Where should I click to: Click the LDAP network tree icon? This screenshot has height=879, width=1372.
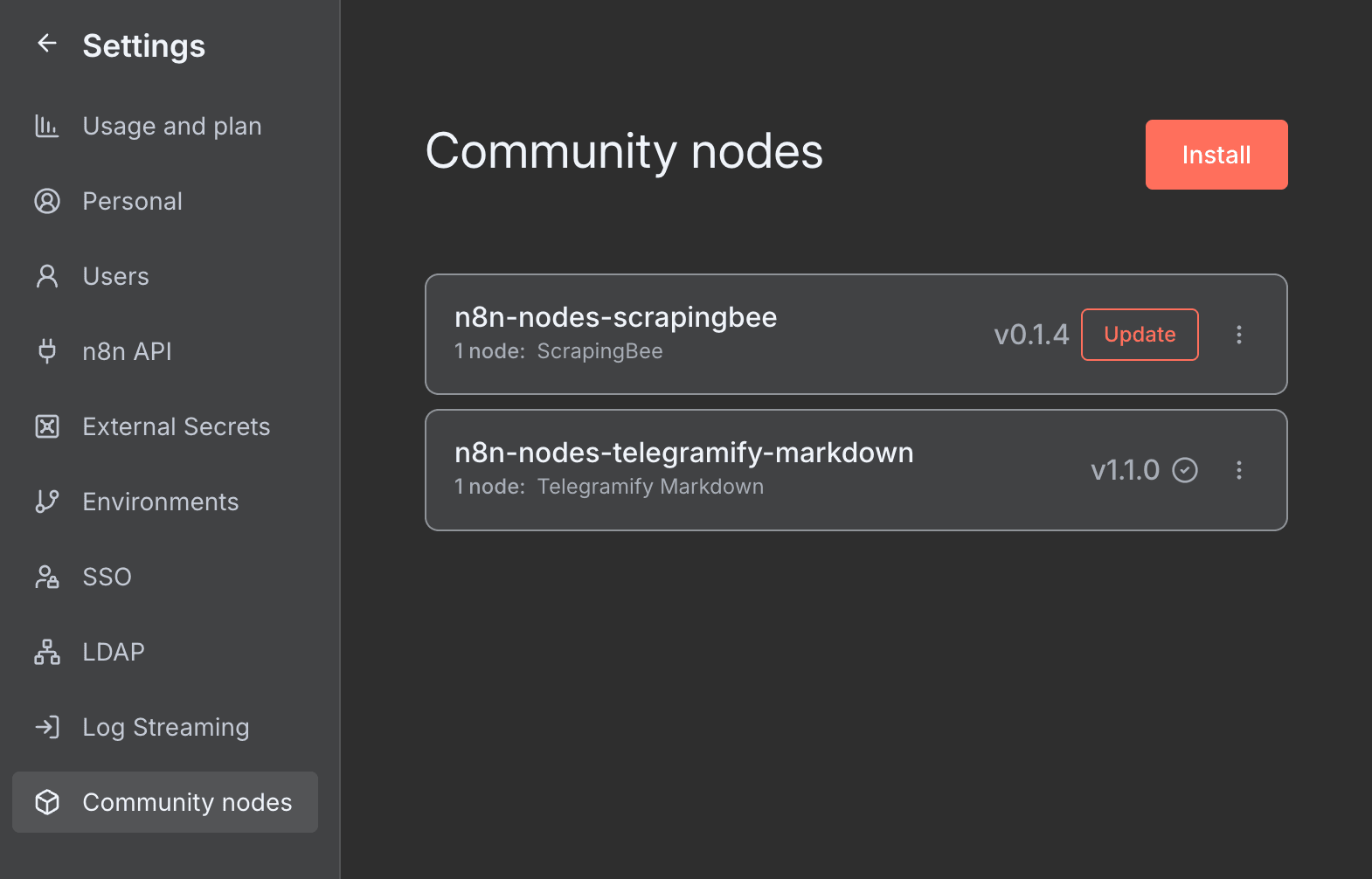pos(47,652)
